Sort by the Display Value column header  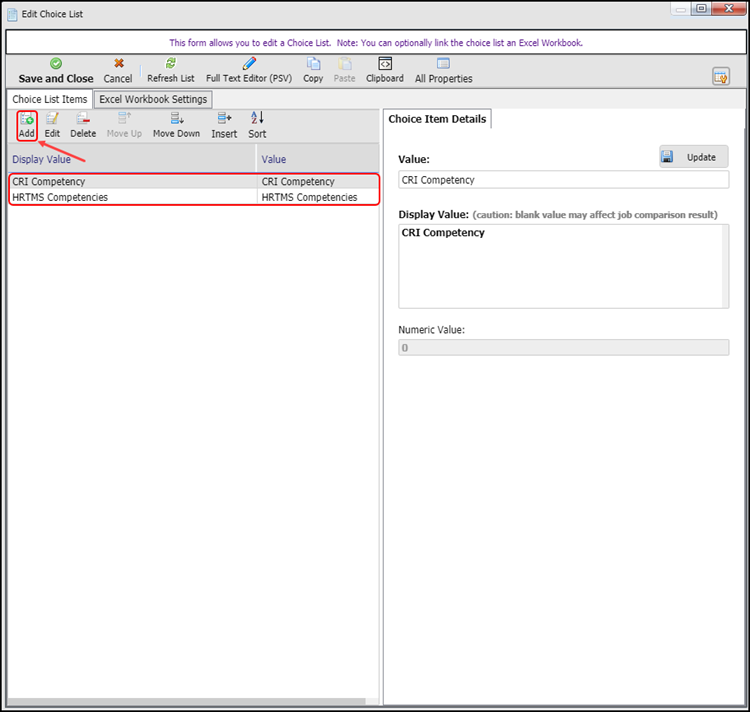click(130, 159)
